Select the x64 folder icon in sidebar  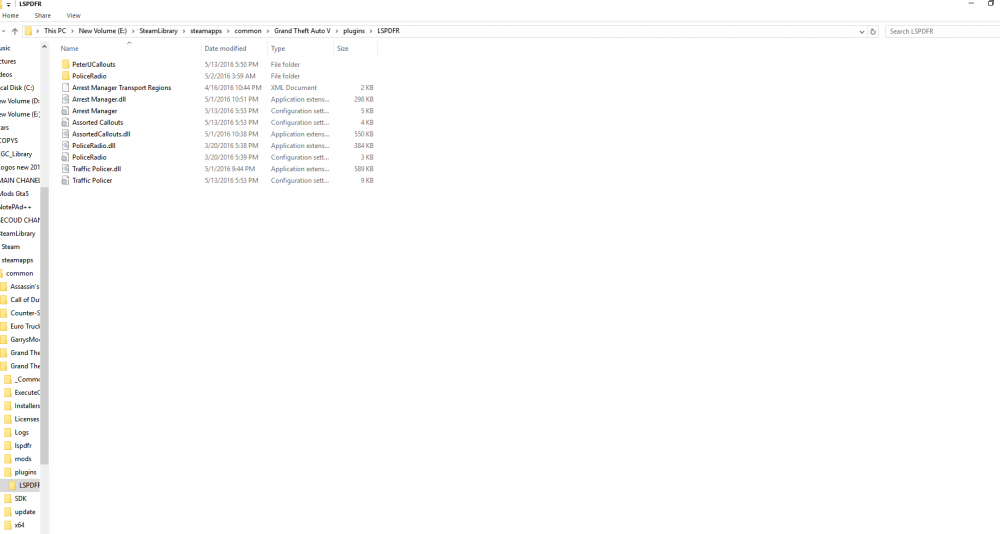[x=8, y=525]
